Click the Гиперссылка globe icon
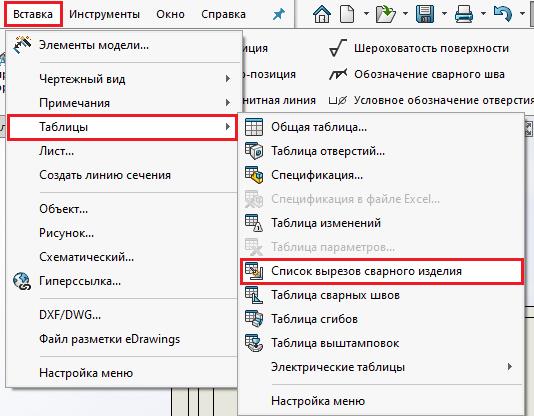 tap(22, 281)
